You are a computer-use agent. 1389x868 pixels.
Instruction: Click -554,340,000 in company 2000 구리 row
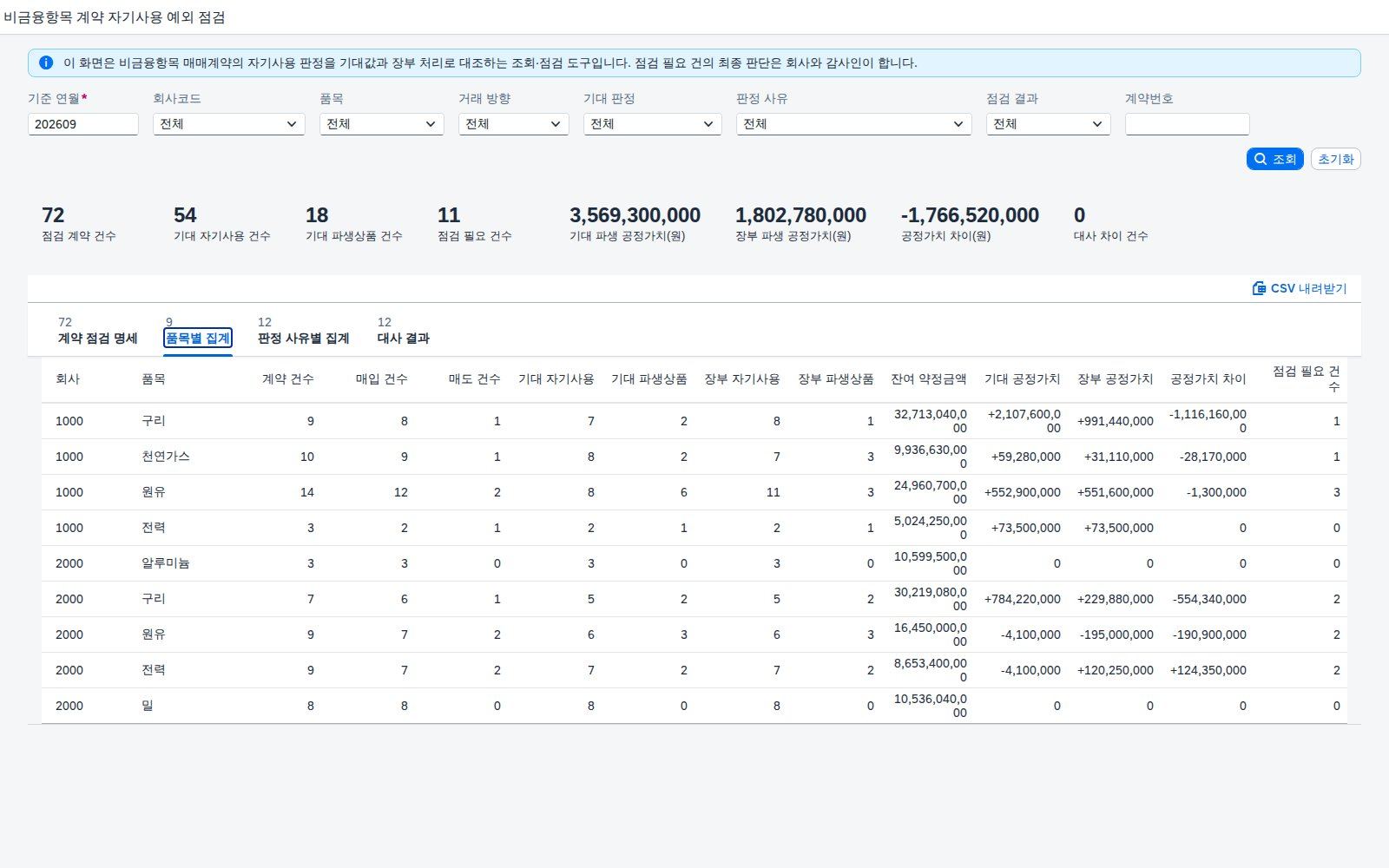click(1209, 599)
